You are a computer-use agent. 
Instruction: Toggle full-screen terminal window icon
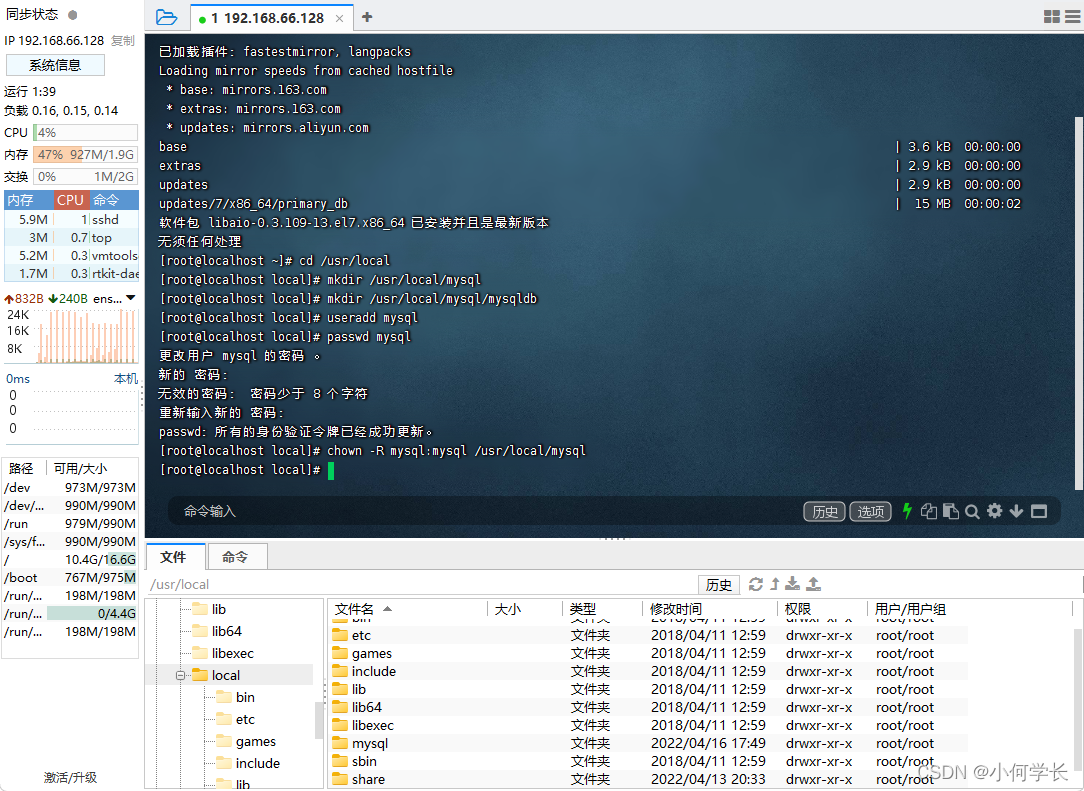coord(1039,511)
